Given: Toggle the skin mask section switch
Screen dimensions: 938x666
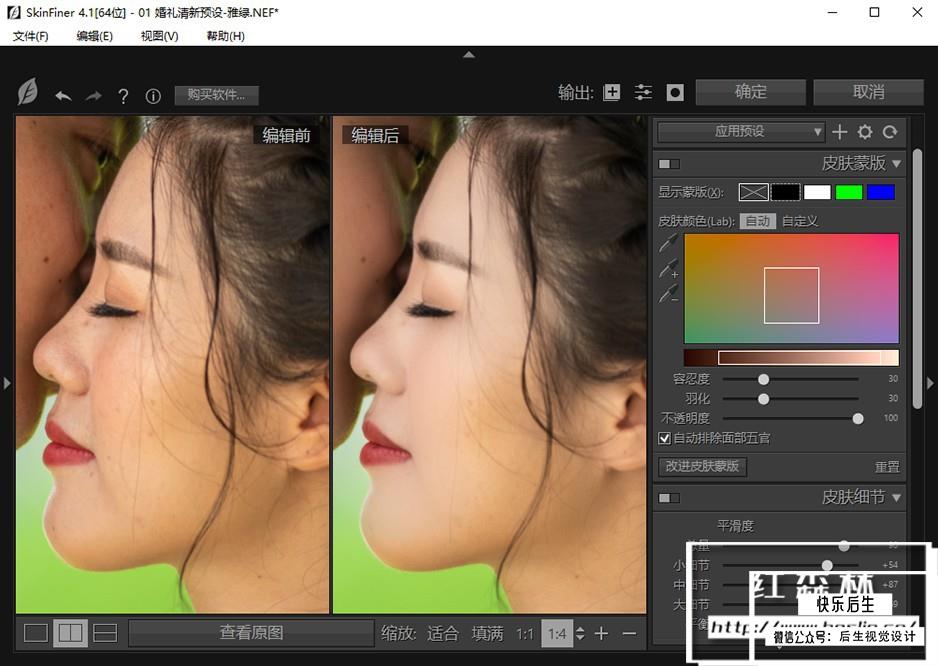Looking at the screenshot, I should [x=668, y=163].
